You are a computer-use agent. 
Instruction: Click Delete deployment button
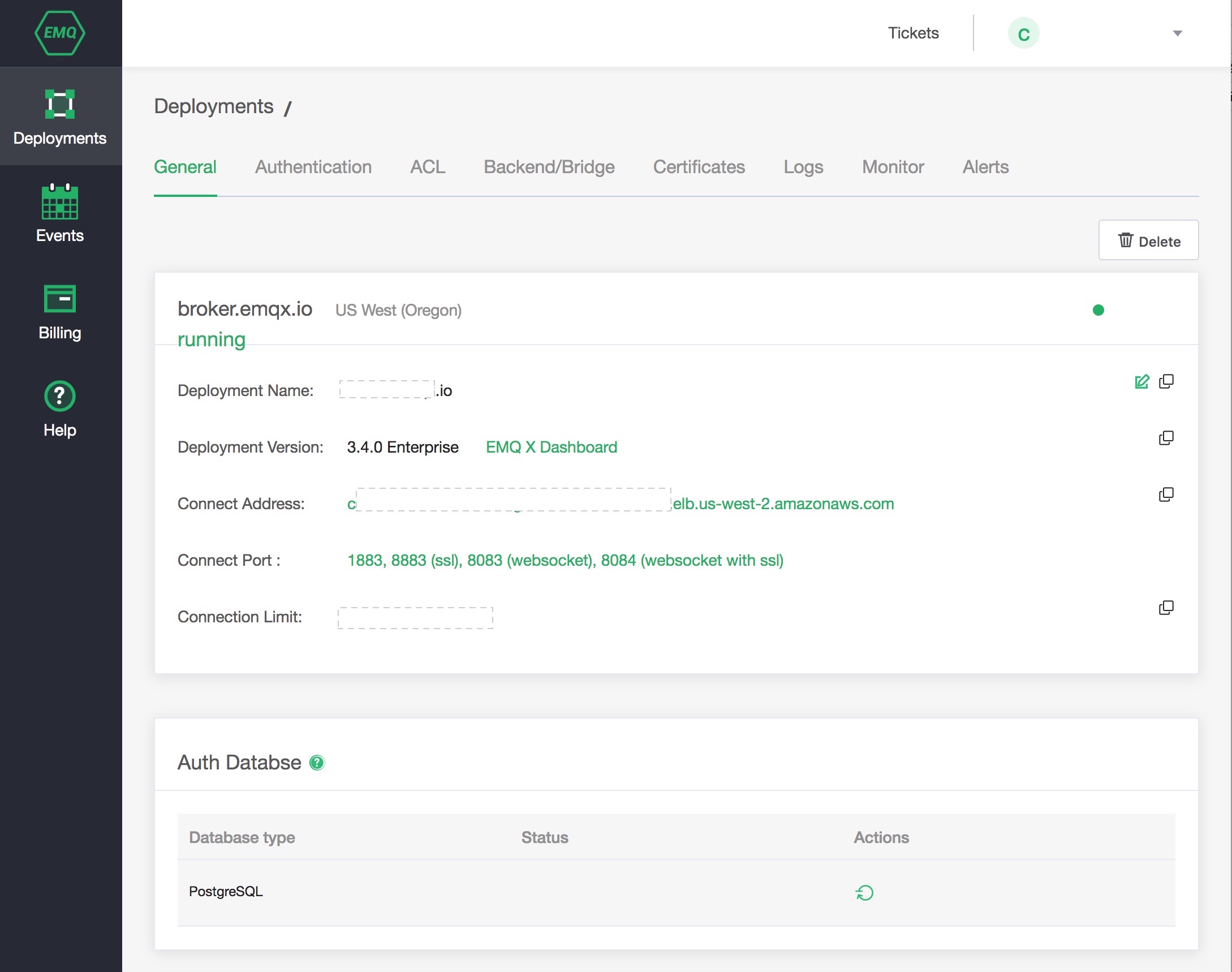pyautogui.click(x=1148, y=241)
